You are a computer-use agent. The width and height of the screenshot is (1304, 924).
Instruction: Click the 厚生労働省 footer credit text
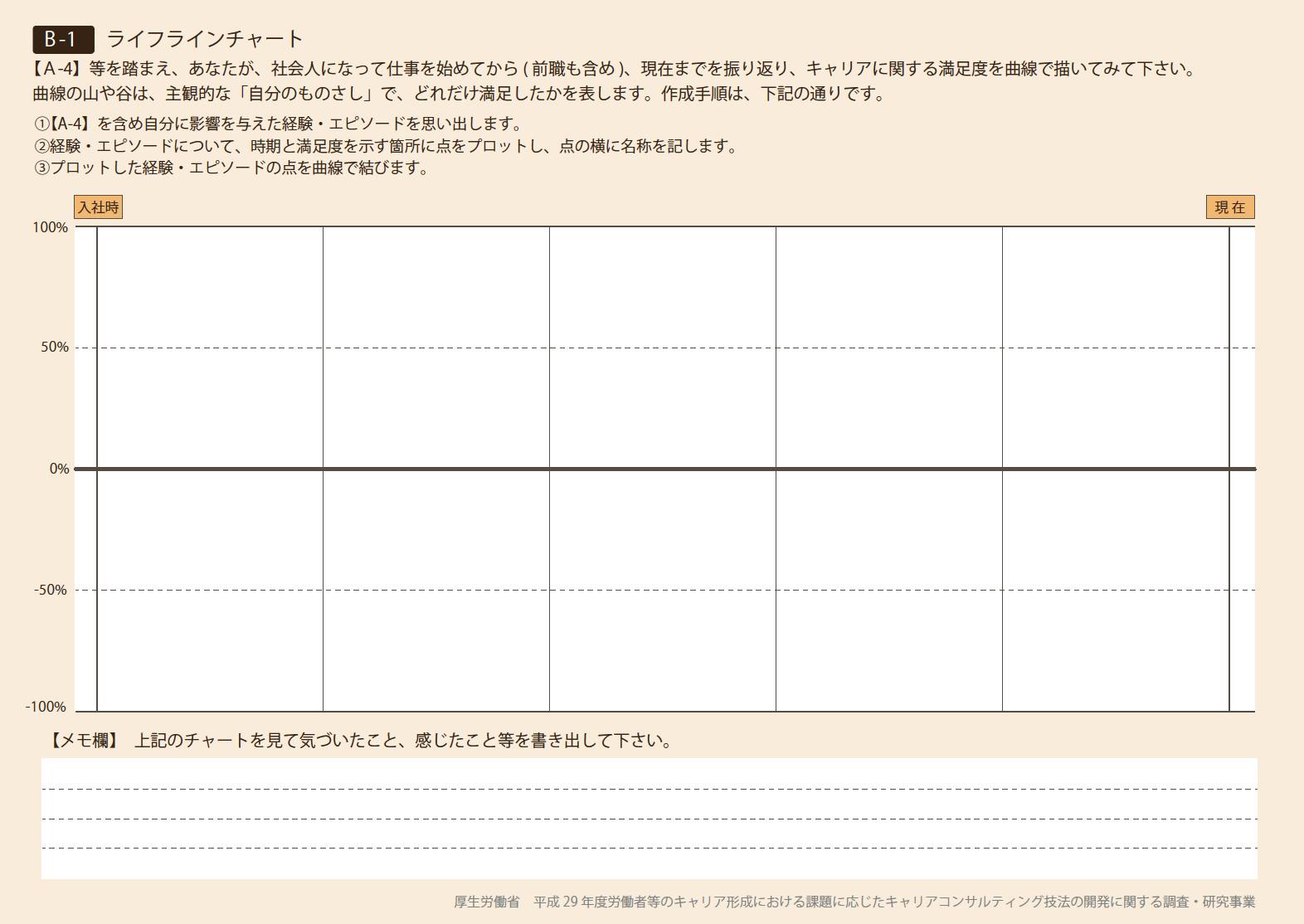pos(854,902)
